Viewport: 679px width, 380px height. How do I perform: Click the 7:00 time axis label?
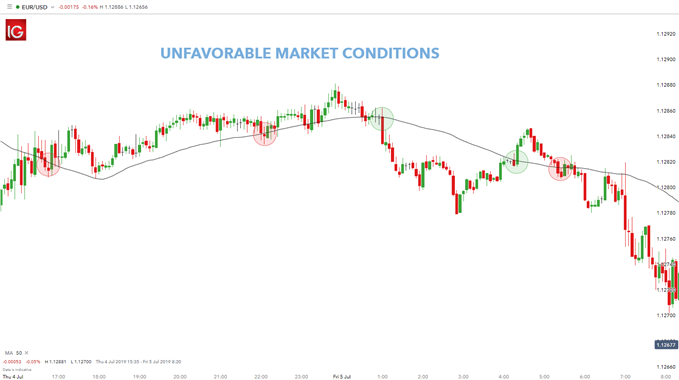625,377
